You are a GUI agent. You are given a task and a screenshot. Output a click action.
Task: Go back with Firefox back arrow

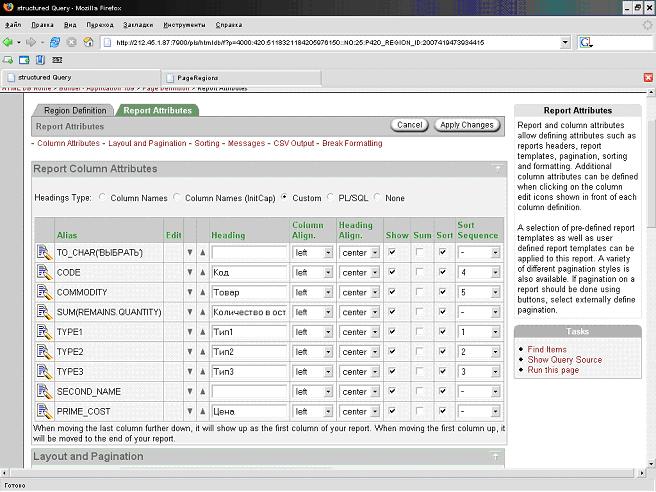8,42
